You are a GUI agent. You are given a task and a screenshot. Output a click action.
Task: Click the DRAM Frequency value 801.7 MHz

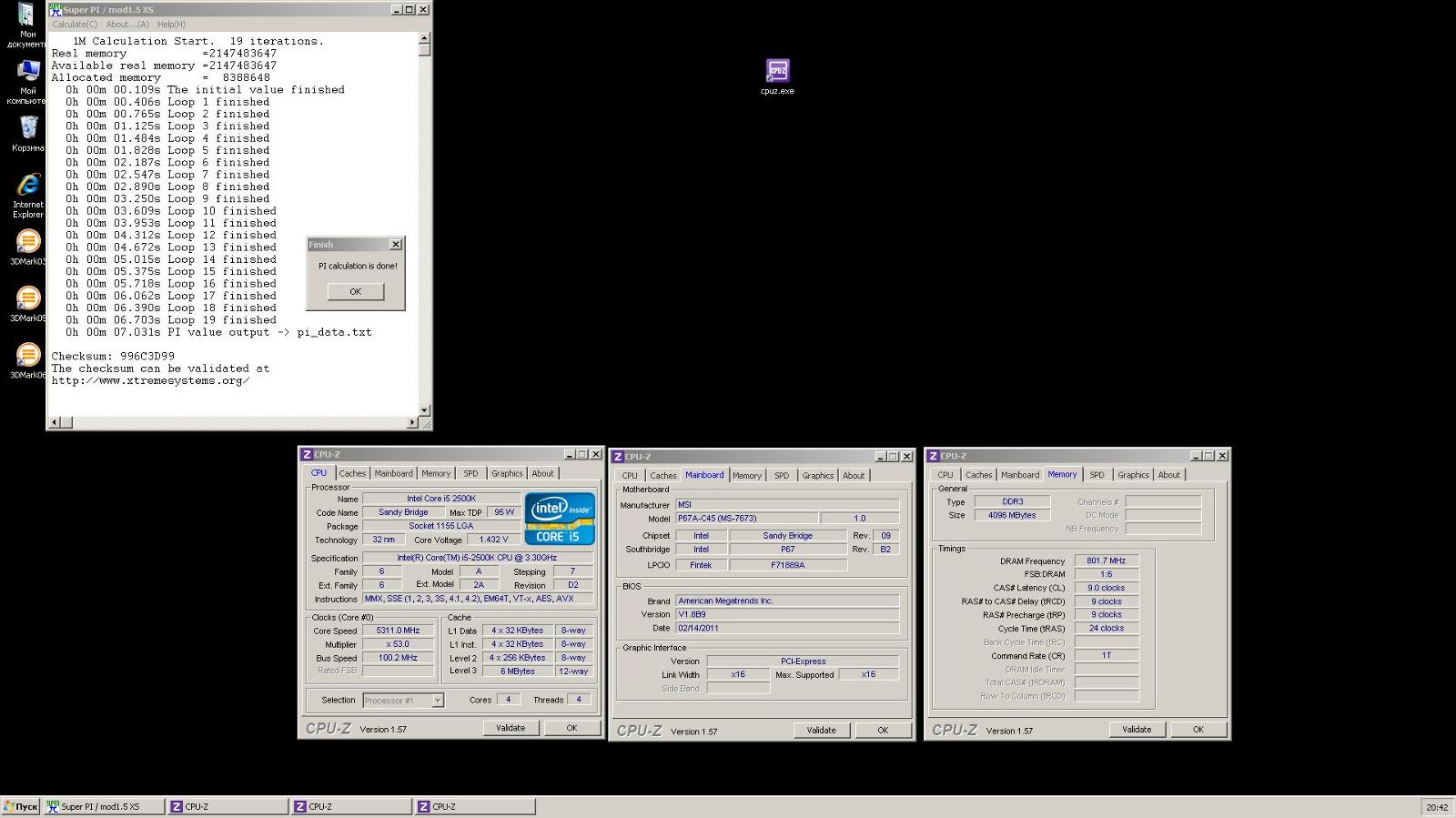[x=1107, y=560]
